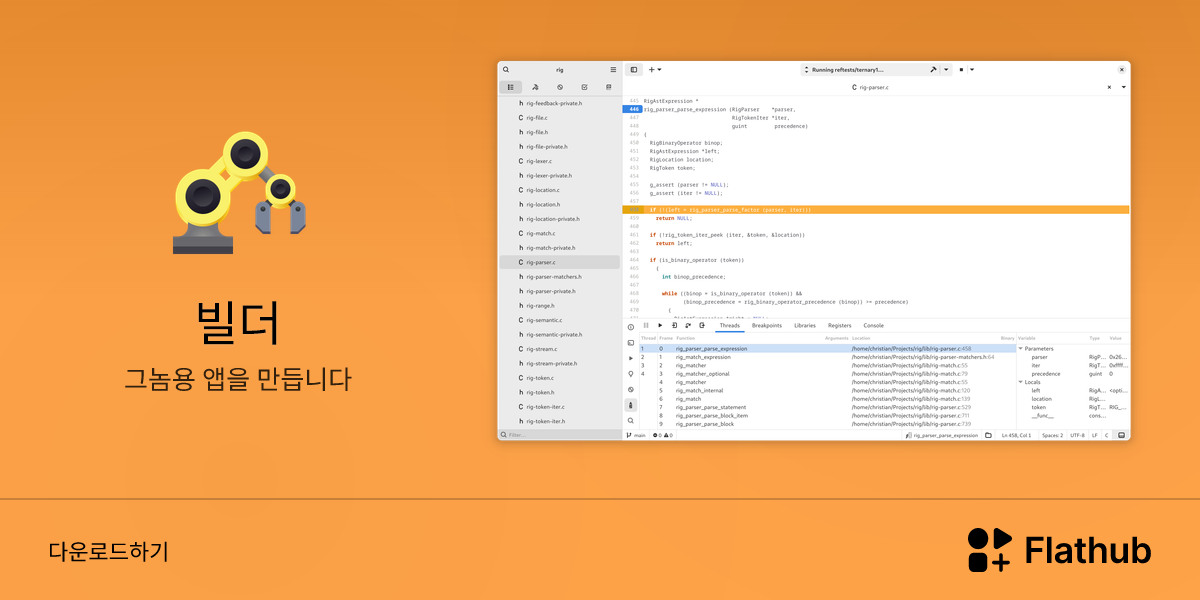Continue execution with debugger play button
The width and height of the screenshot is (1200, 600).
[660, 325]
